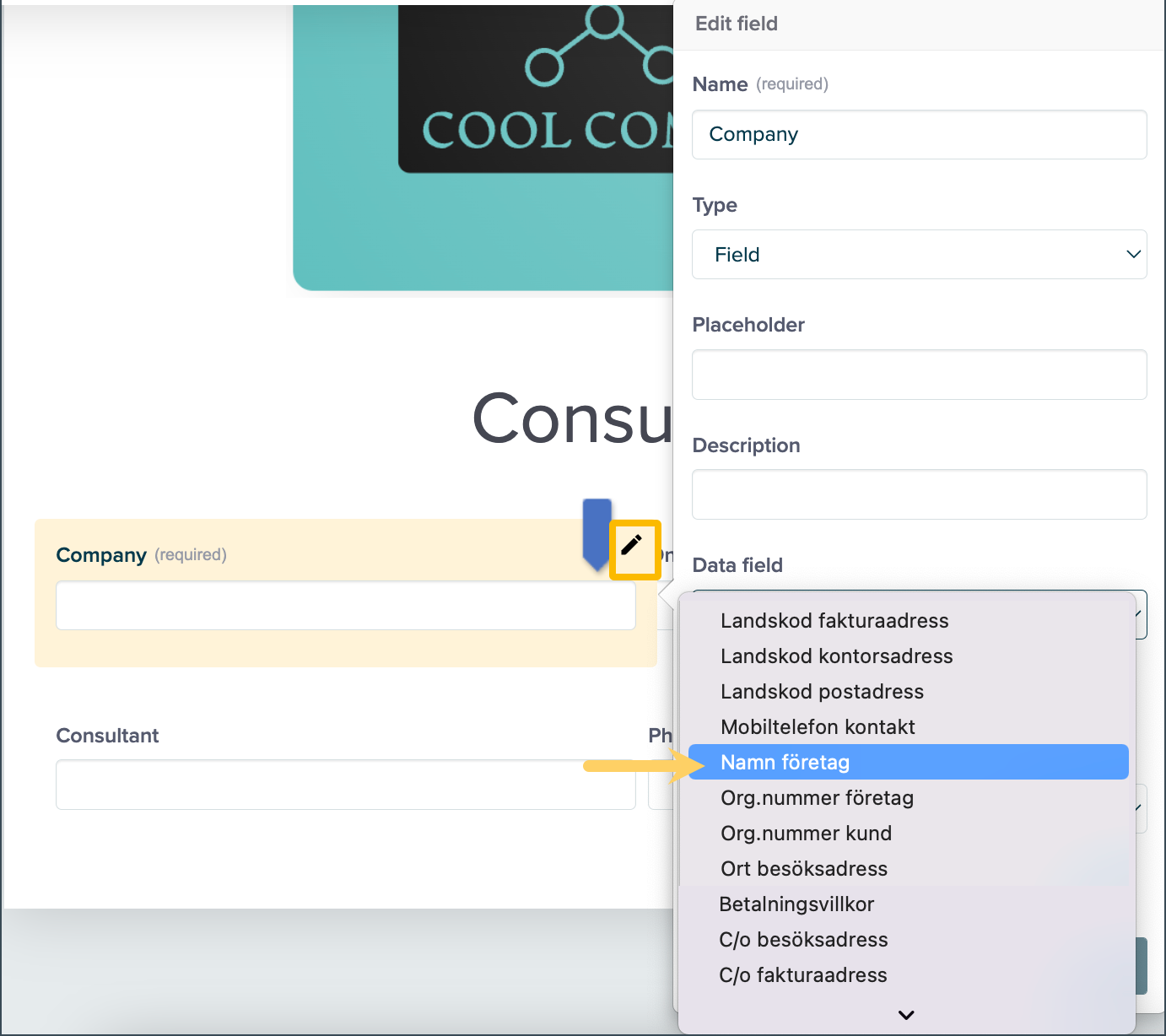Click the pencil edit icon on Company field
1166x1036 pixels.
[x=632, y=545]
